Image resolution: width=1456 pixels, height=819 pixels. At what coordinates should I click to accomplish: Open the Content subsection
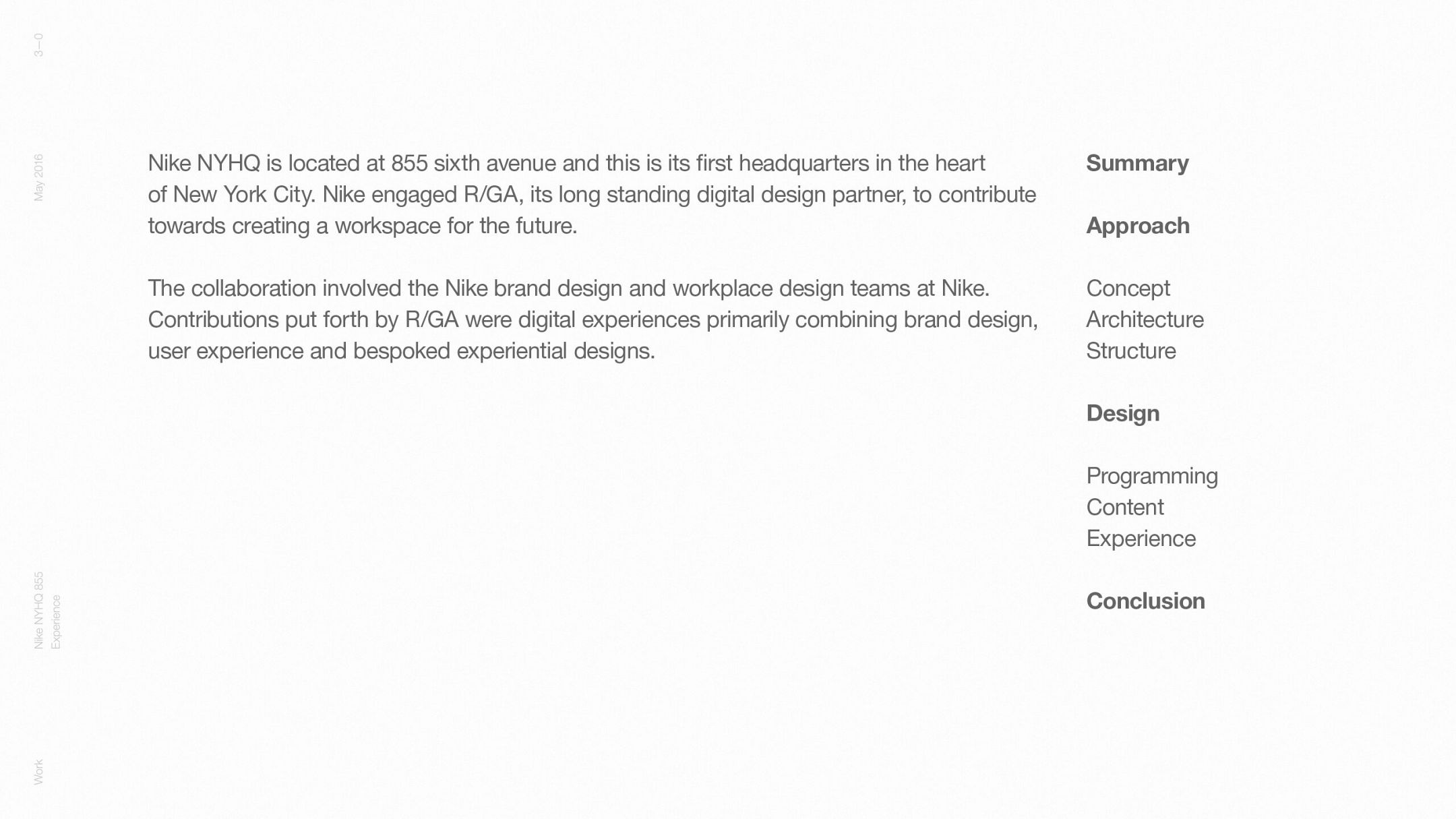pyautogui.click(x=1124, y=508)
